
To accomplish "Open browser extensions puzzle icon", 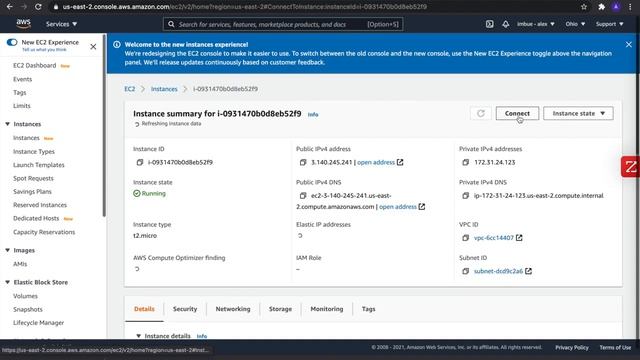I will point(601,7).
